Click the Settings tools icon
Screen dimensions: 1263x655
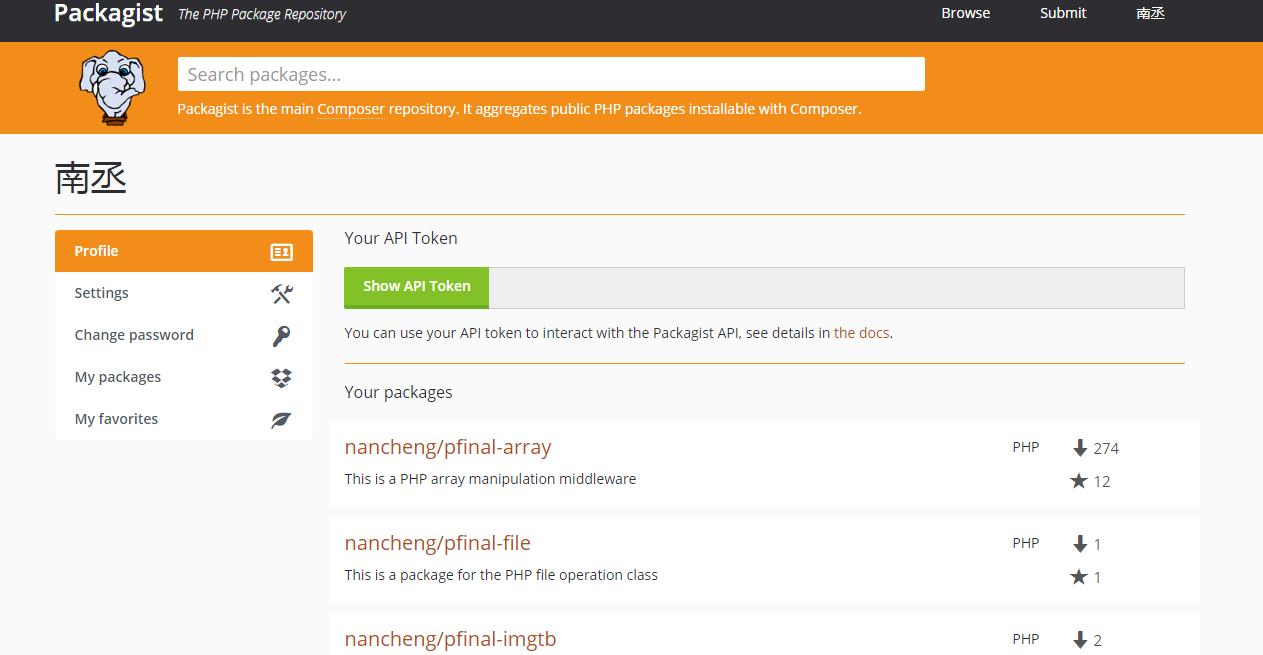pyautogui.click(x=282, y=294)
